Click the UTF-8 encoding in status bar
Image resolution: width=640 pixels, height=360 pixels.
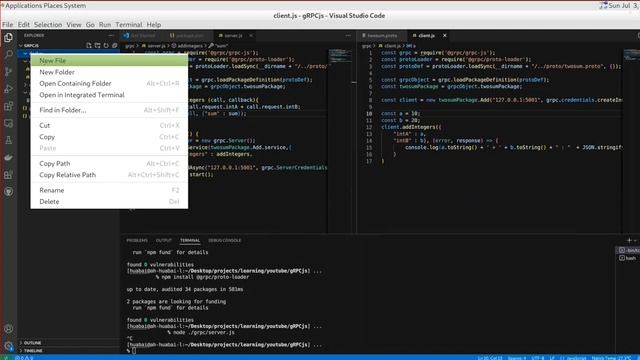pos(537,358)
